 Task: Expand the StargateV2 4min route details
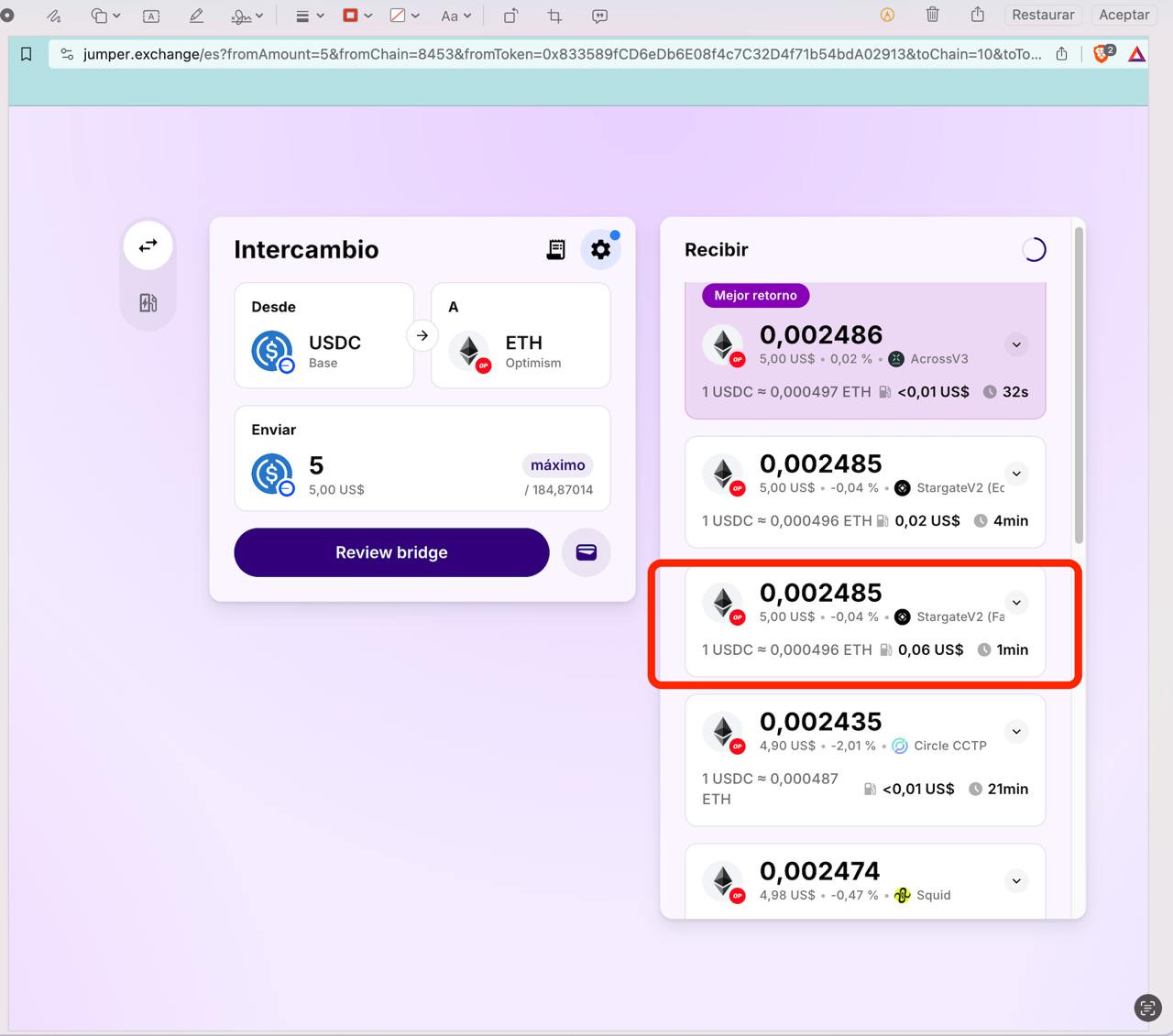tap(1016, 474)
